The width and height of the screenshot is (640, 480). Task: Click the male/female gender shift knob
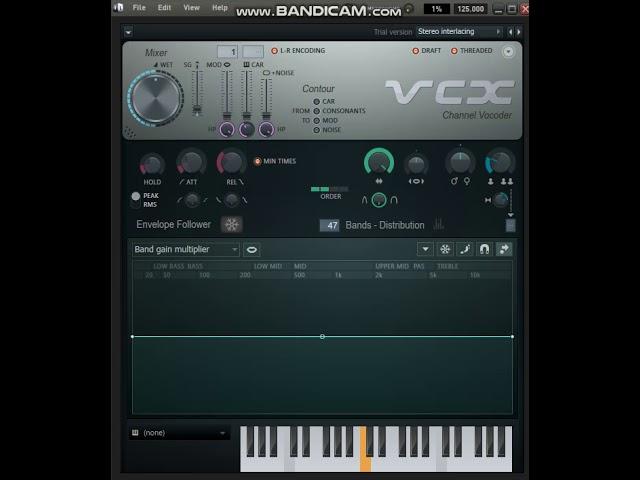[x=460, y=162]
